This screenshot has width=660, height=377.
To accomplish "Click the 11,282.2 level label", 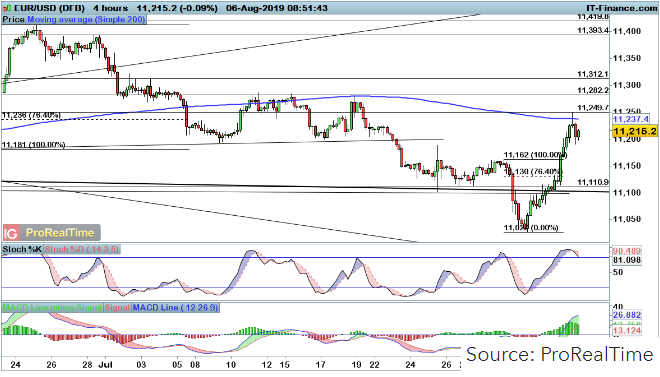I will [x=593, y=90].
